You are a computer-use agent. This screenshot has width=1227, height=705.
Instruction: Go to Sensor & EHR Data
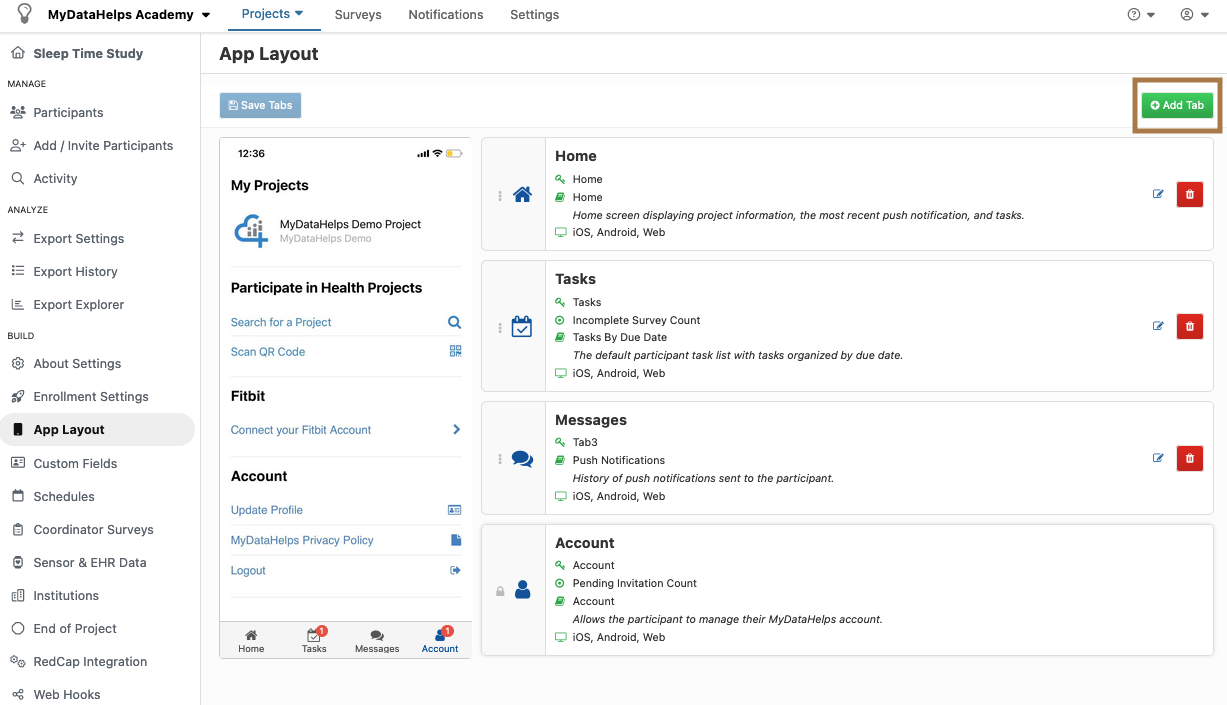(x=90, y=562)
